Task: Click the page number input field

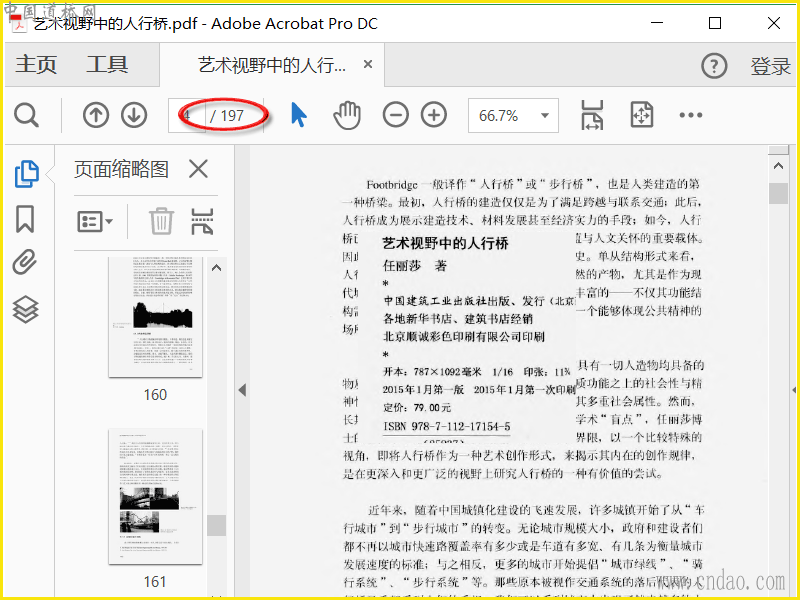Action: click(x=187, y=116)
